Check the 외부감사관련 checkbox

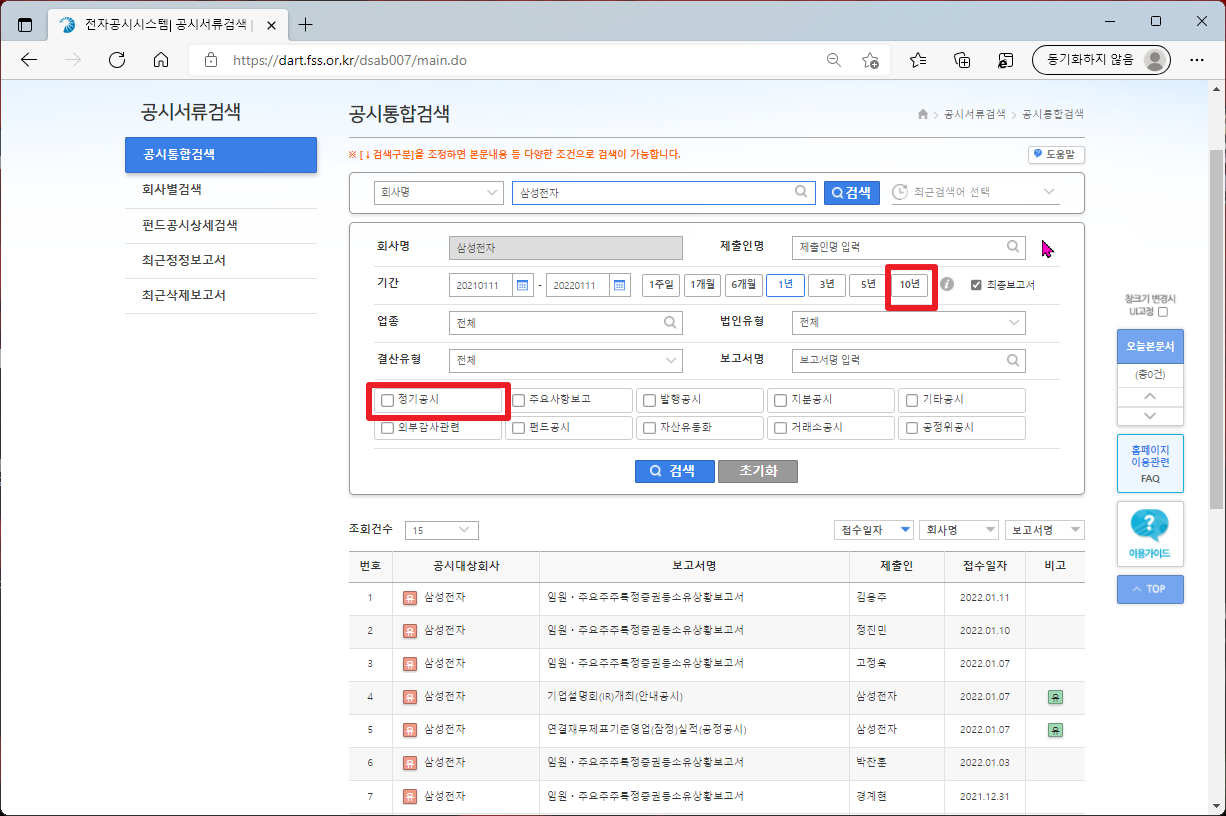(x=387, y=428)
